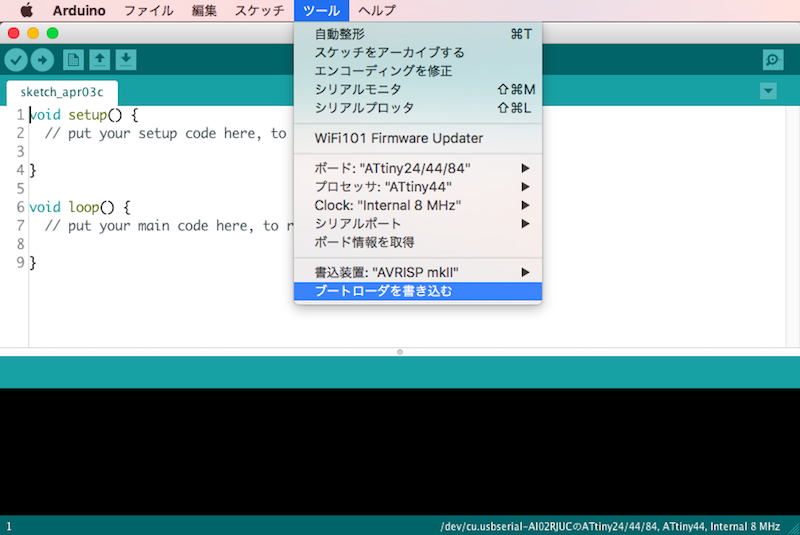Choose 自動整形 from the menu

pyautogui.click(x=418, y=34)
